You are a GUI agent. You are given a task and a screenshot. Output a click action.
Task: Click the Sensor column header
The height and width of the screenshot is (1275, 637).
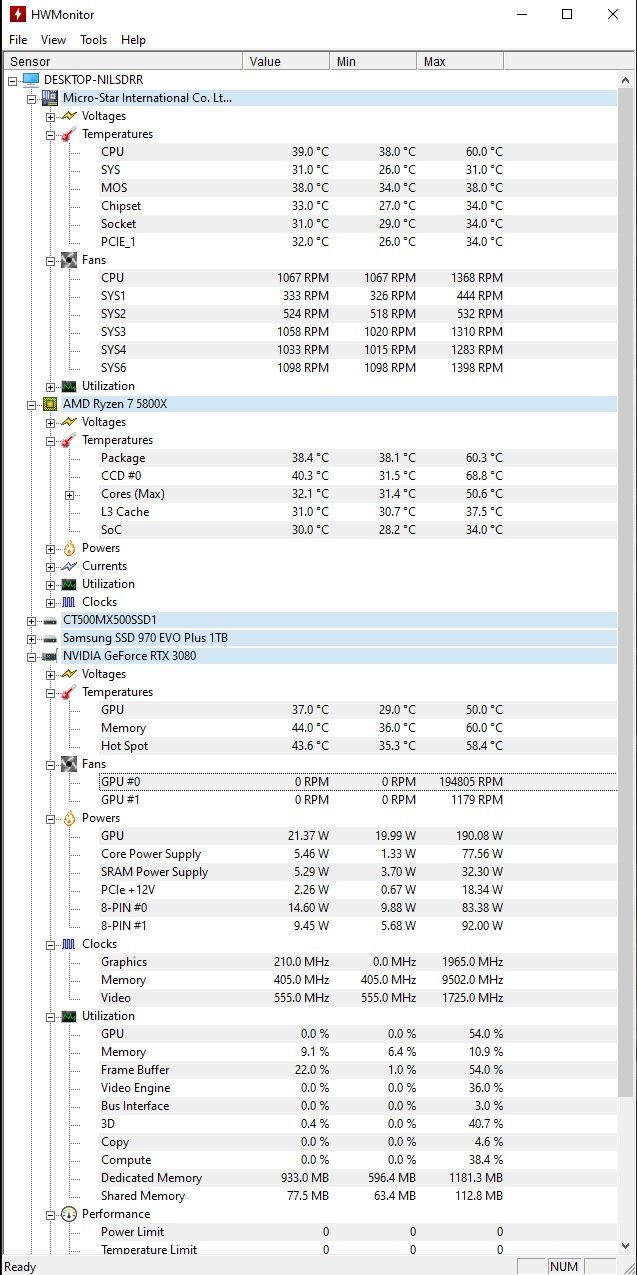pyautogui.click(x=122, y=61)
